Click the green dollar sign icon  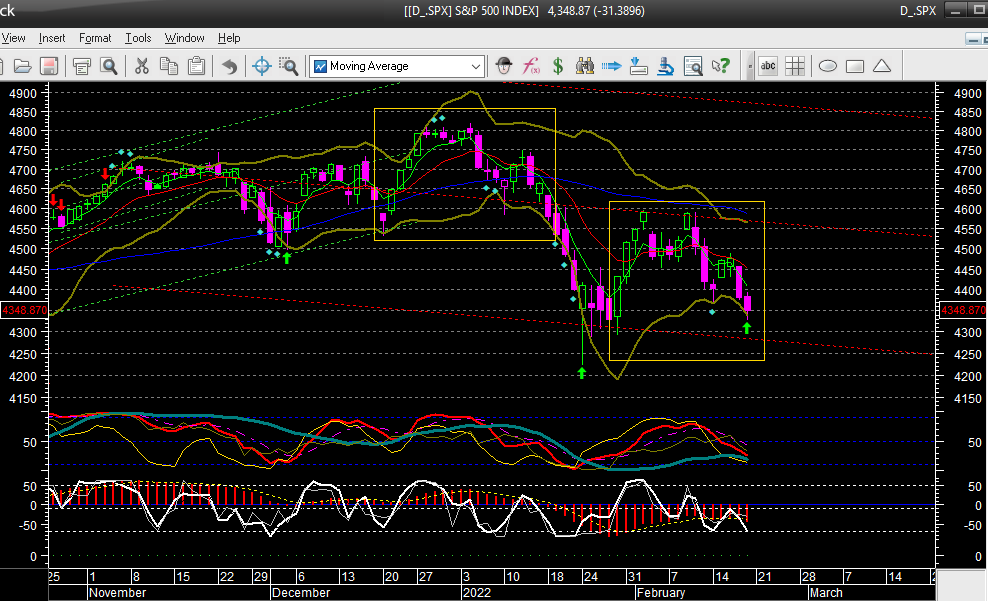coord(558,66)
